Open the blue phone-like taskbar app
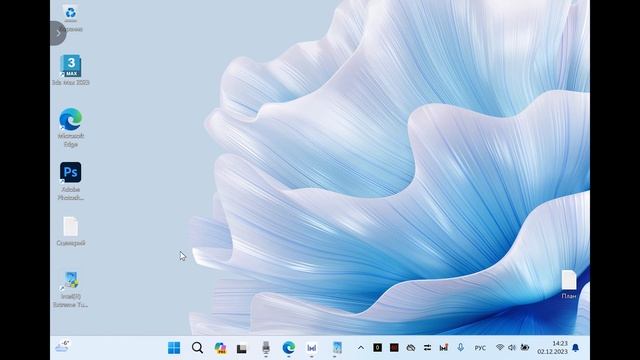The height and width of the screenshot is (360, 640). [337, 348]
